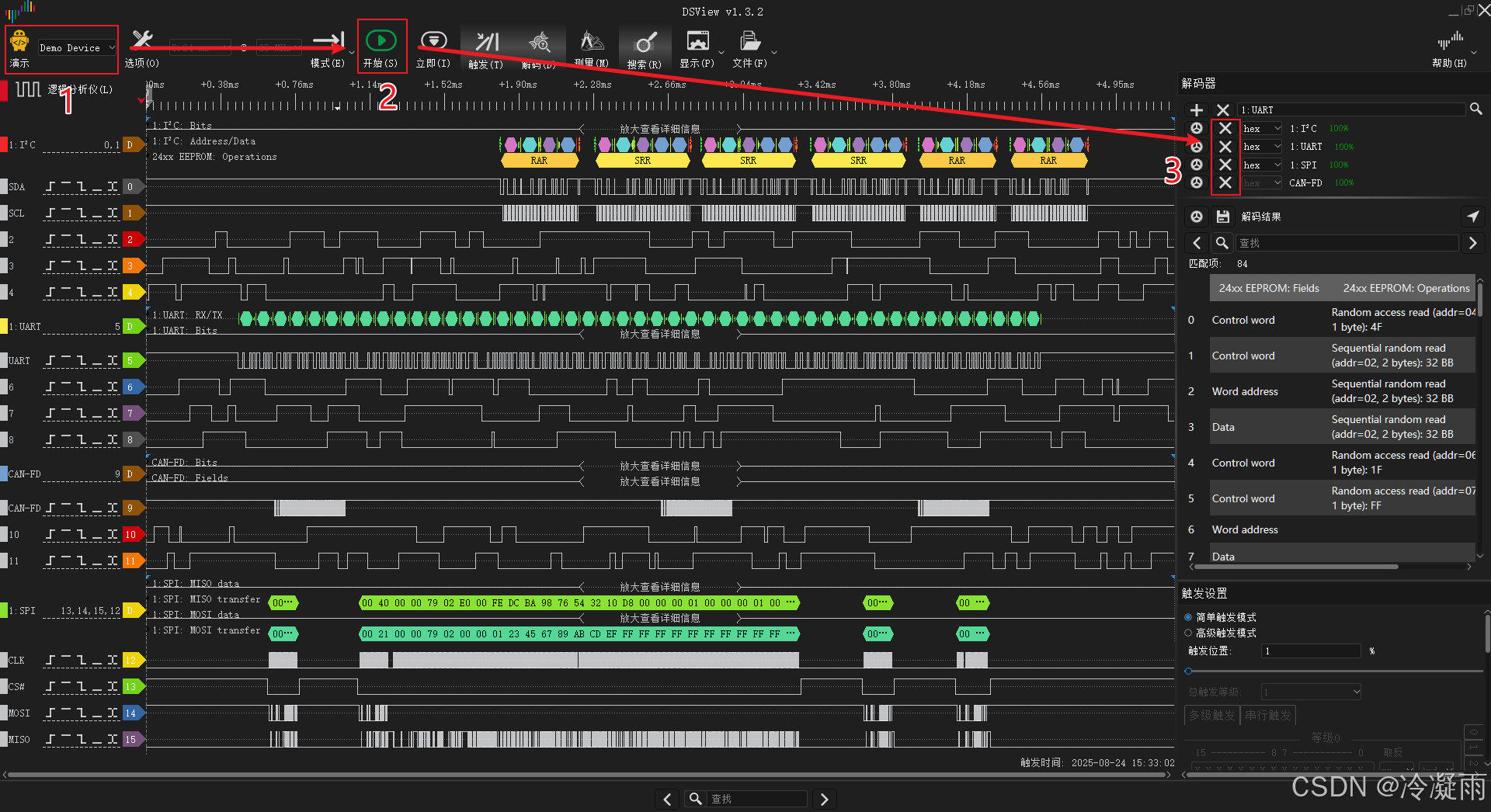Open the 显示(P) display menu
1491x812 pixels.
pyautogui.click(x=697, y=48)
